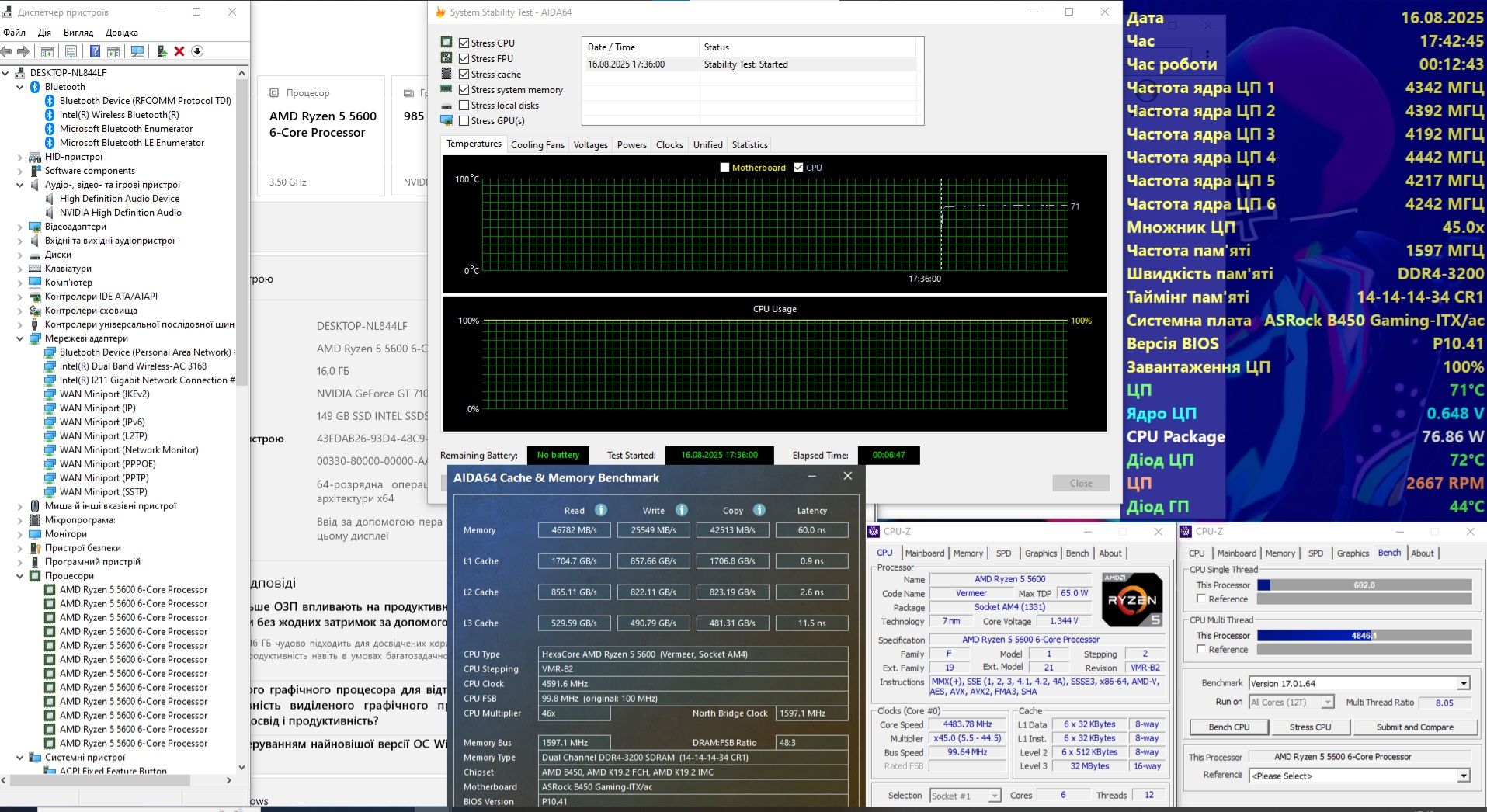1487x812 pixels.
Task: Check Reference under CPU Single Thread
Action: [1201, 599]
